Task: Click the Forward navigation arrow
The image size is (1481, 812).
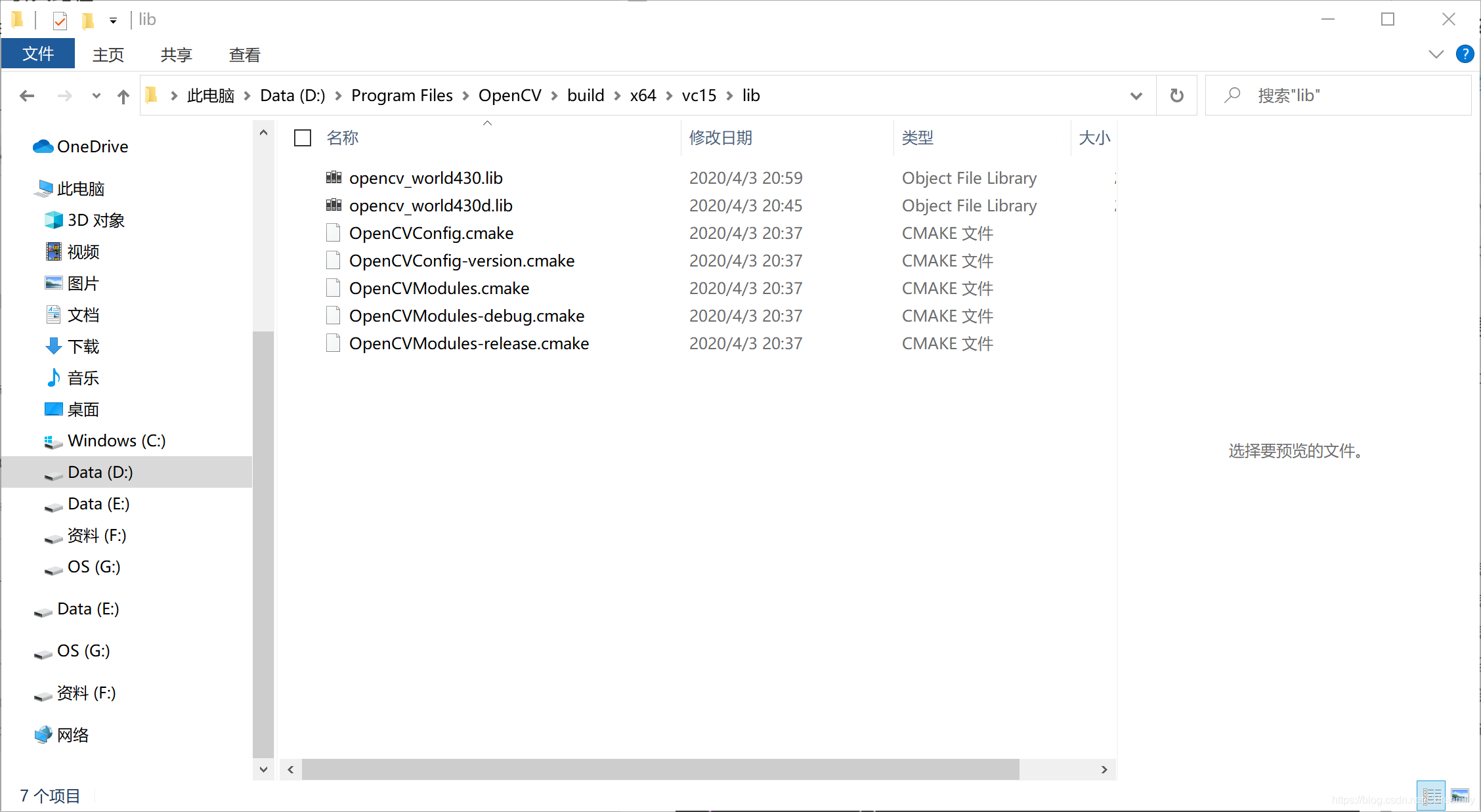Action: click(x=64, y=96)
